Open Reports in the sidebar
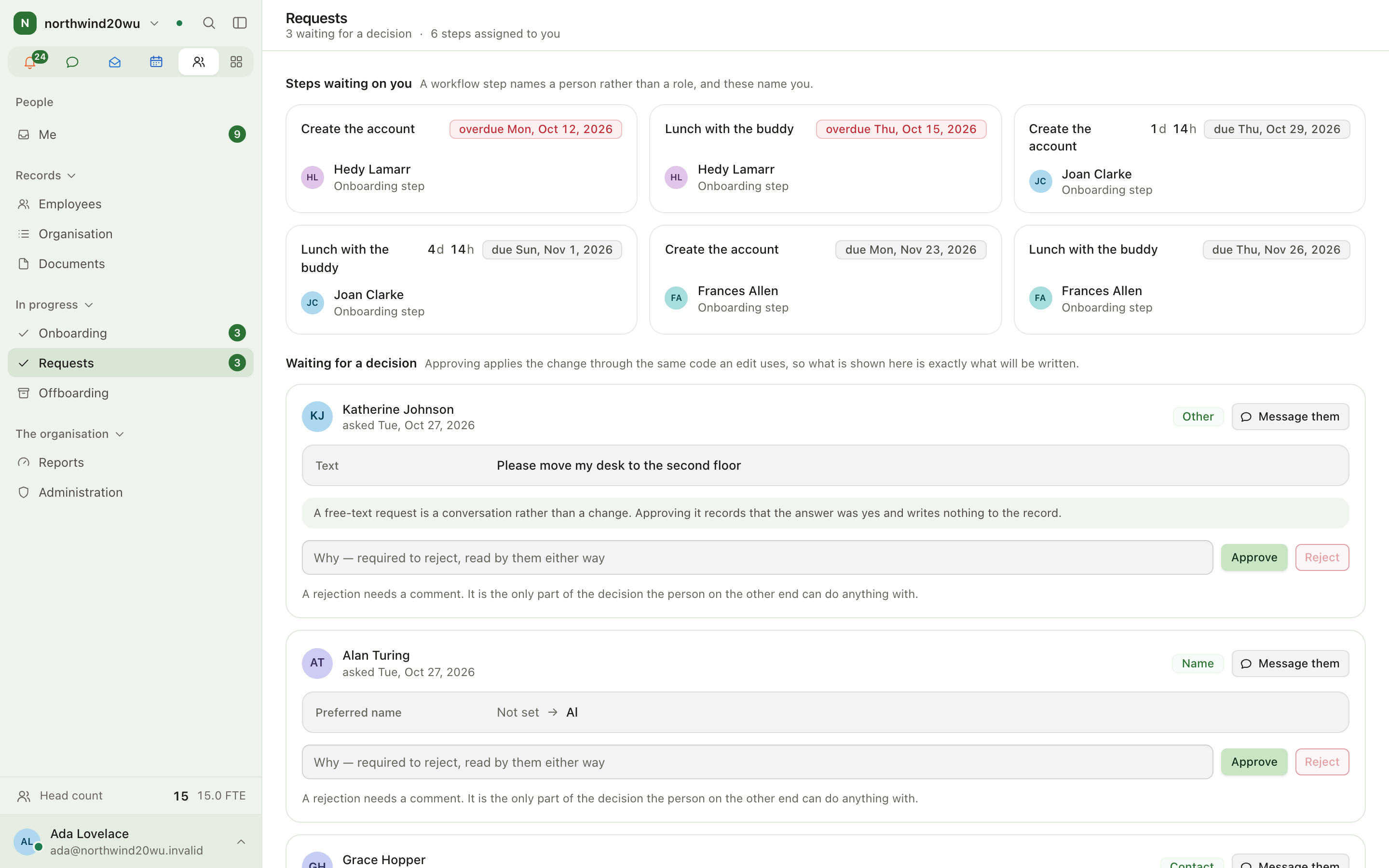The height and width of the screenshot is (868, 1389). 131,462
